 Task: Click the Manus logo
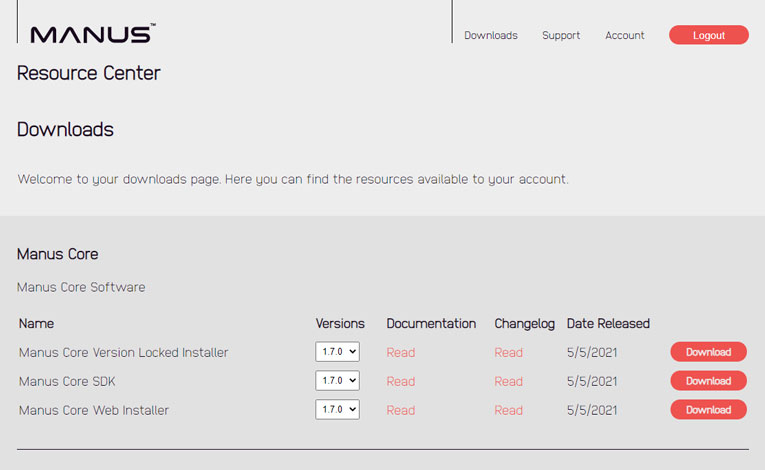click(x=92, y=35)
